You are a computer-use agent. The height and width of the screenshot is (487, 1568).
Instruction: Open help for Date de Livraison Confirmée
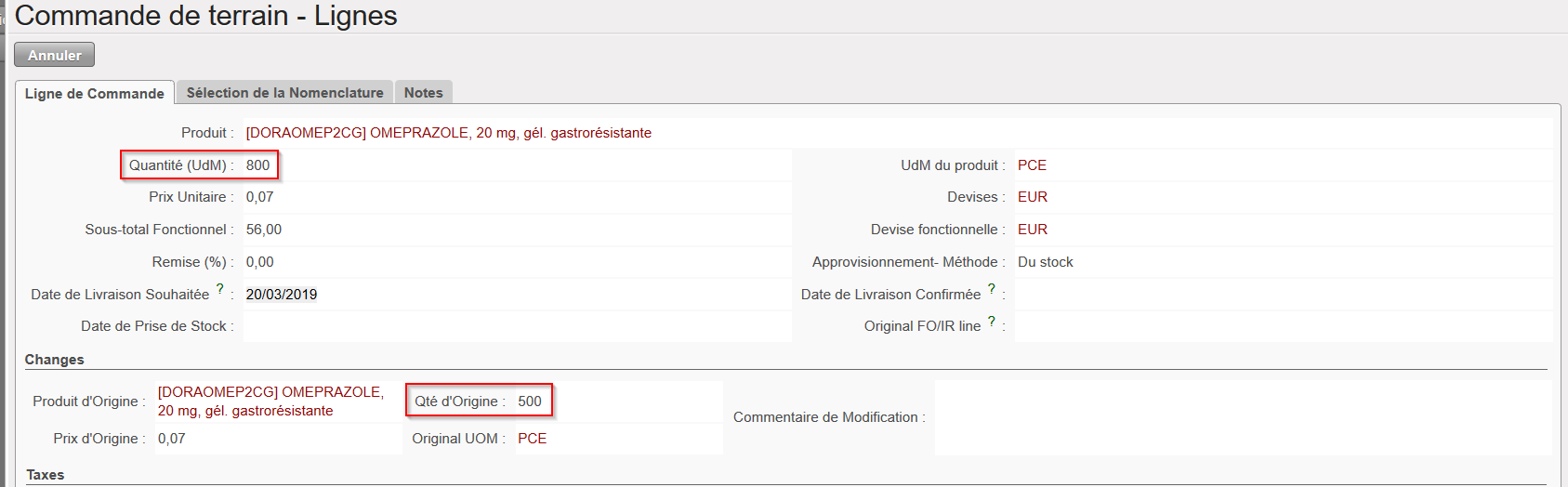tap(992, 289)
